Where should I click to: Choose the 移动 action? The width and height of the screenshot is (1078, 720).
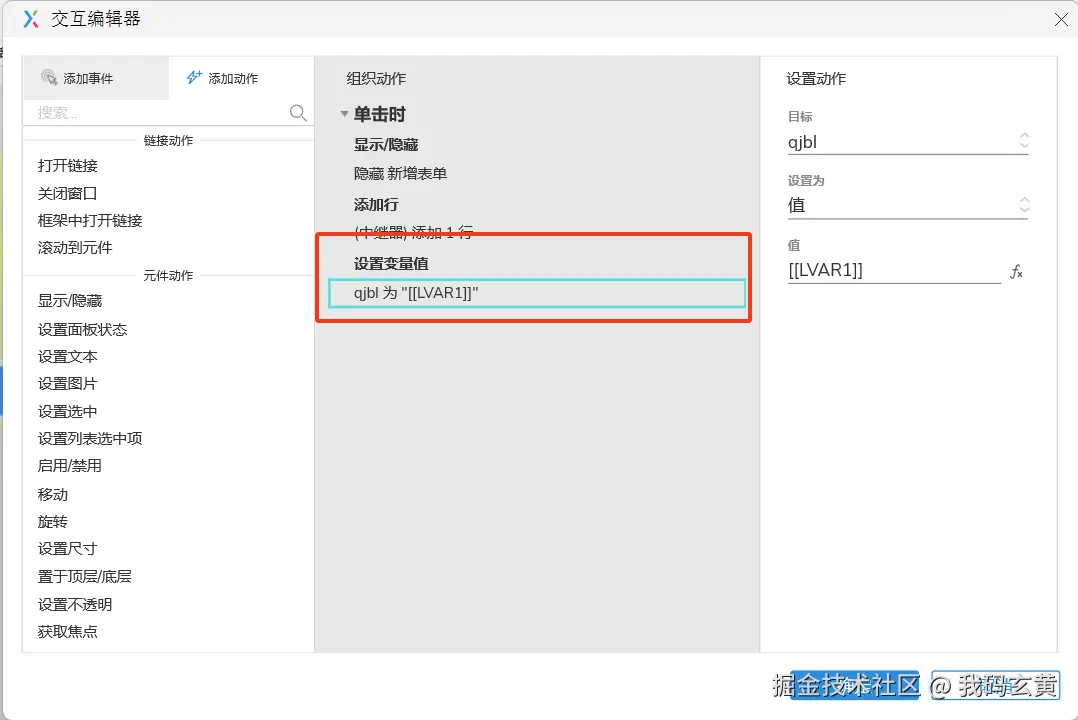coord(53,494)
